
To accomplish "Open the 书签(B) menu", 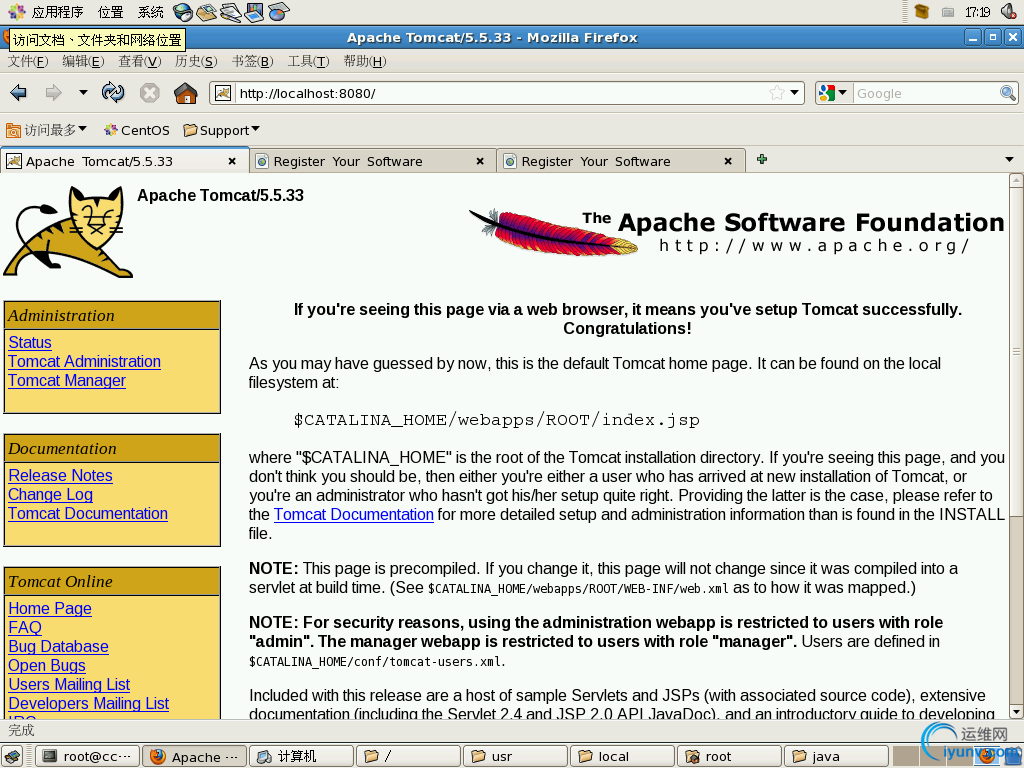I will coord(253,61).
